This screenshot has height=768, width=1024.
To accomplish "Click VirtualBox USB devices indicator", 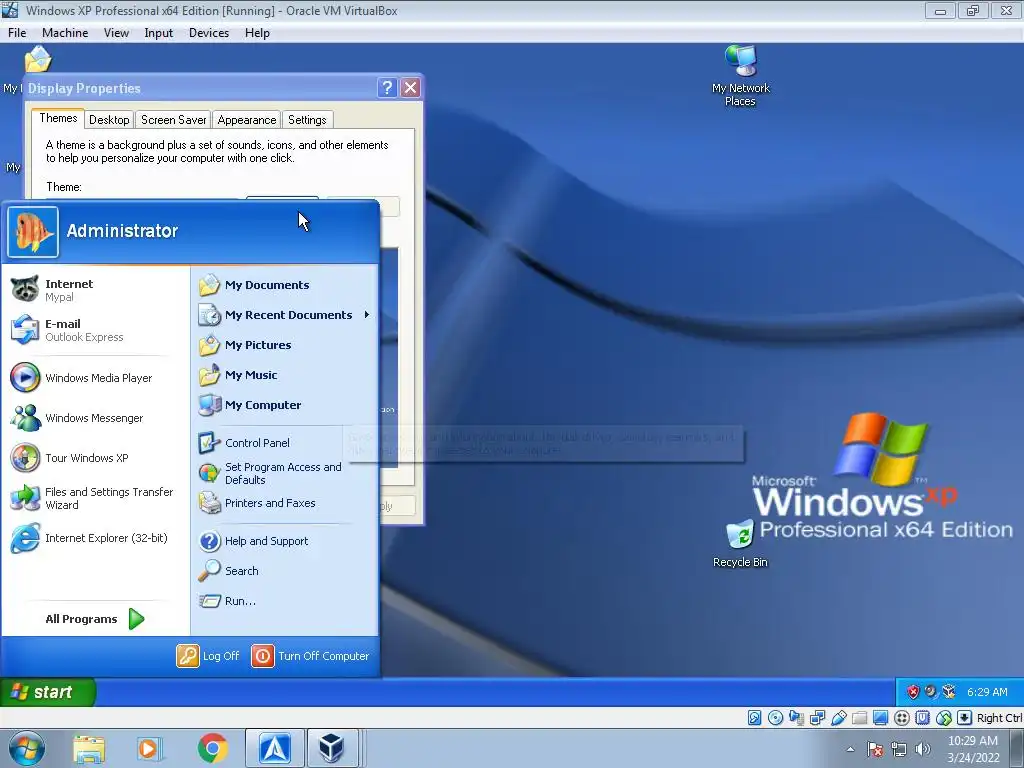I will tap(839, 718).
